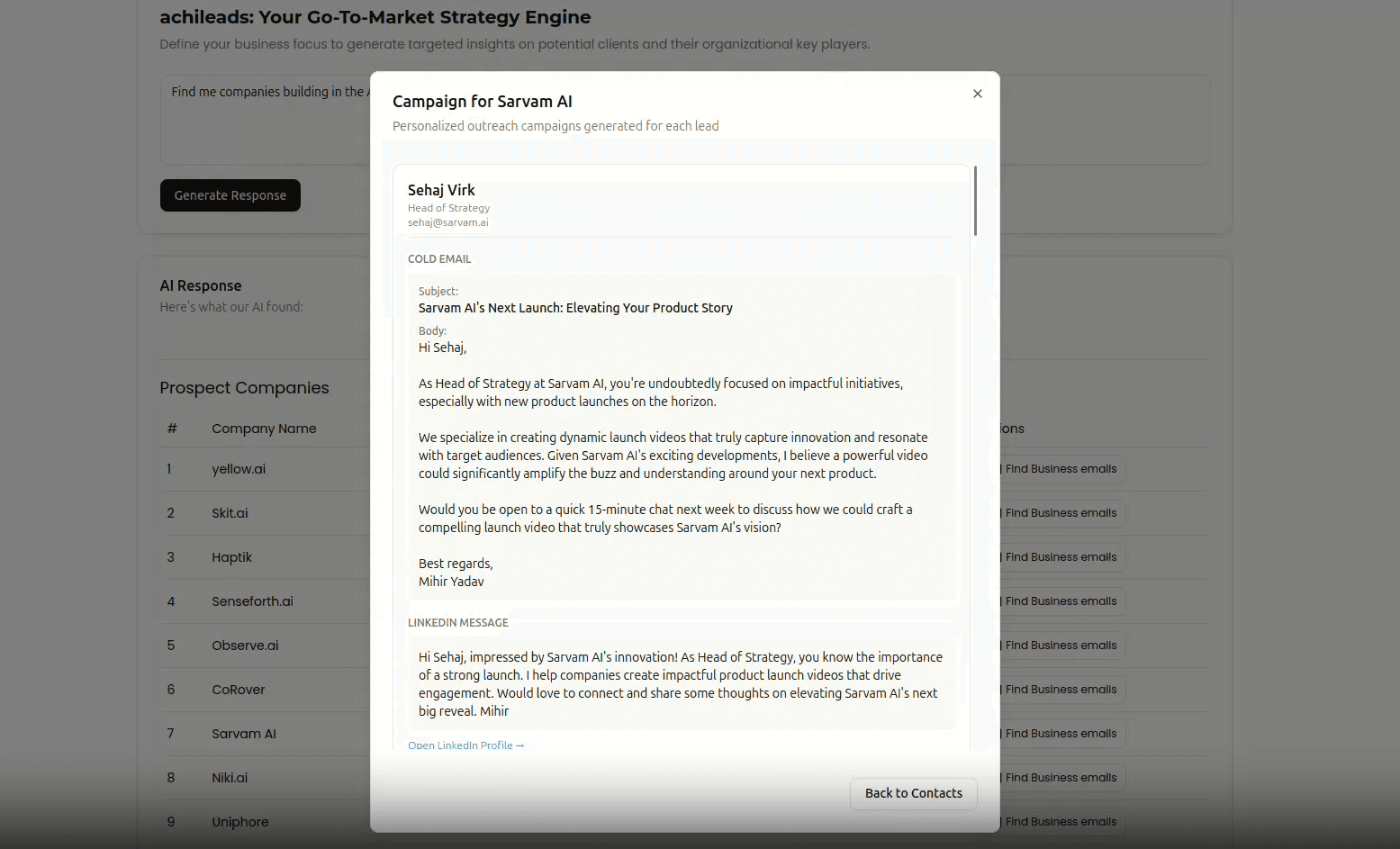Click the Sehaj Virk contact header
The width and height of the screenshot is (1400, 849).
pos(441,190)
